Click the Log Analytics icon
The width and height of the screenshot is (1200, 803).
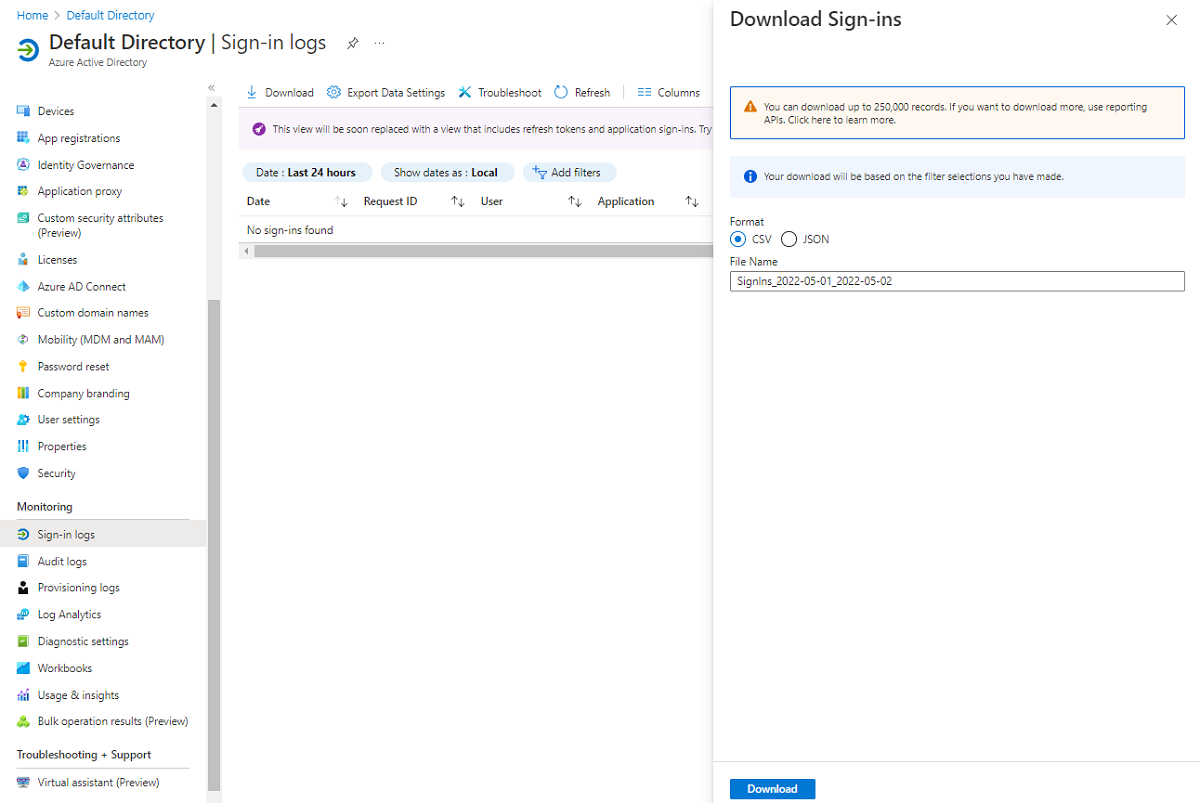click(x=23, y=615)
